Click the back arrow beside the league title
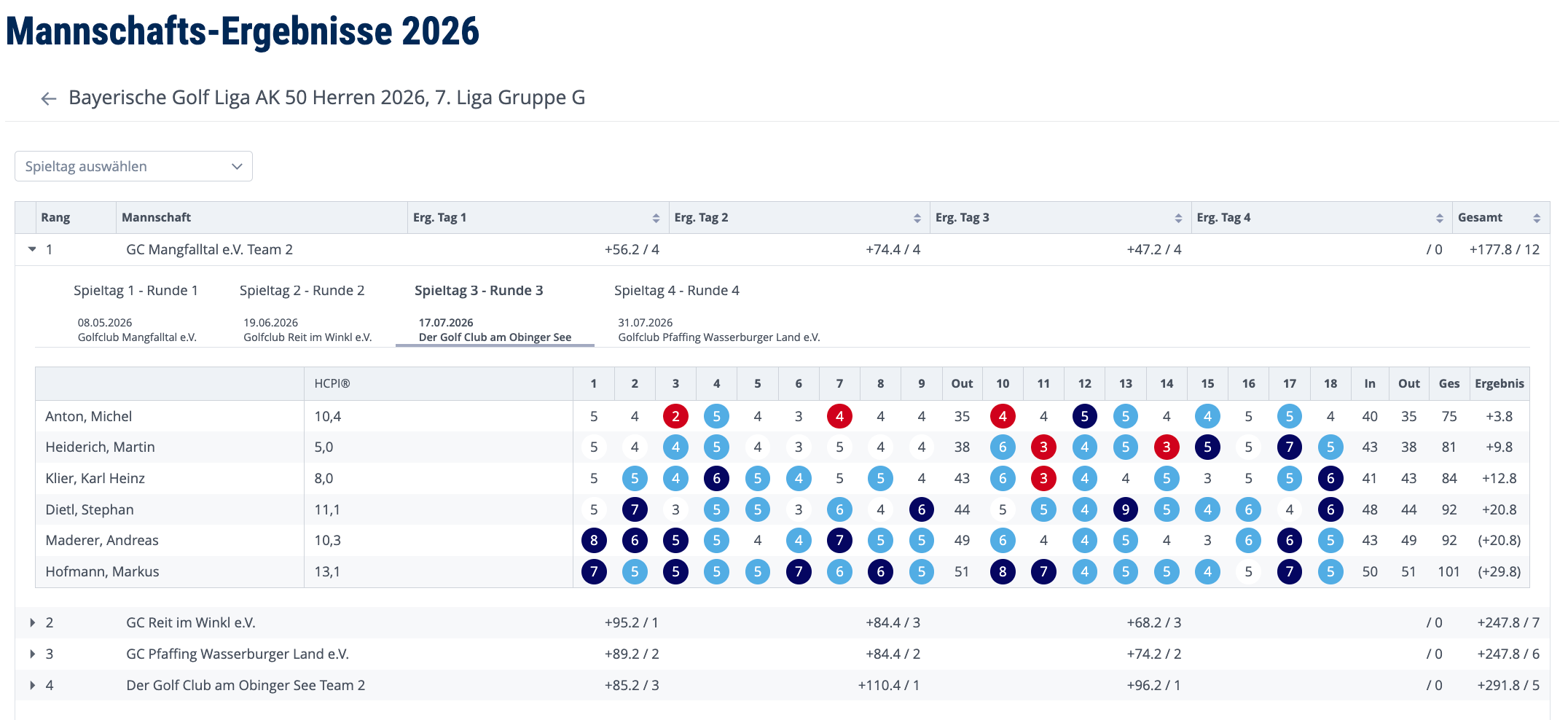The width and height of the screenshot is (1568, 720). pos(49,98)
